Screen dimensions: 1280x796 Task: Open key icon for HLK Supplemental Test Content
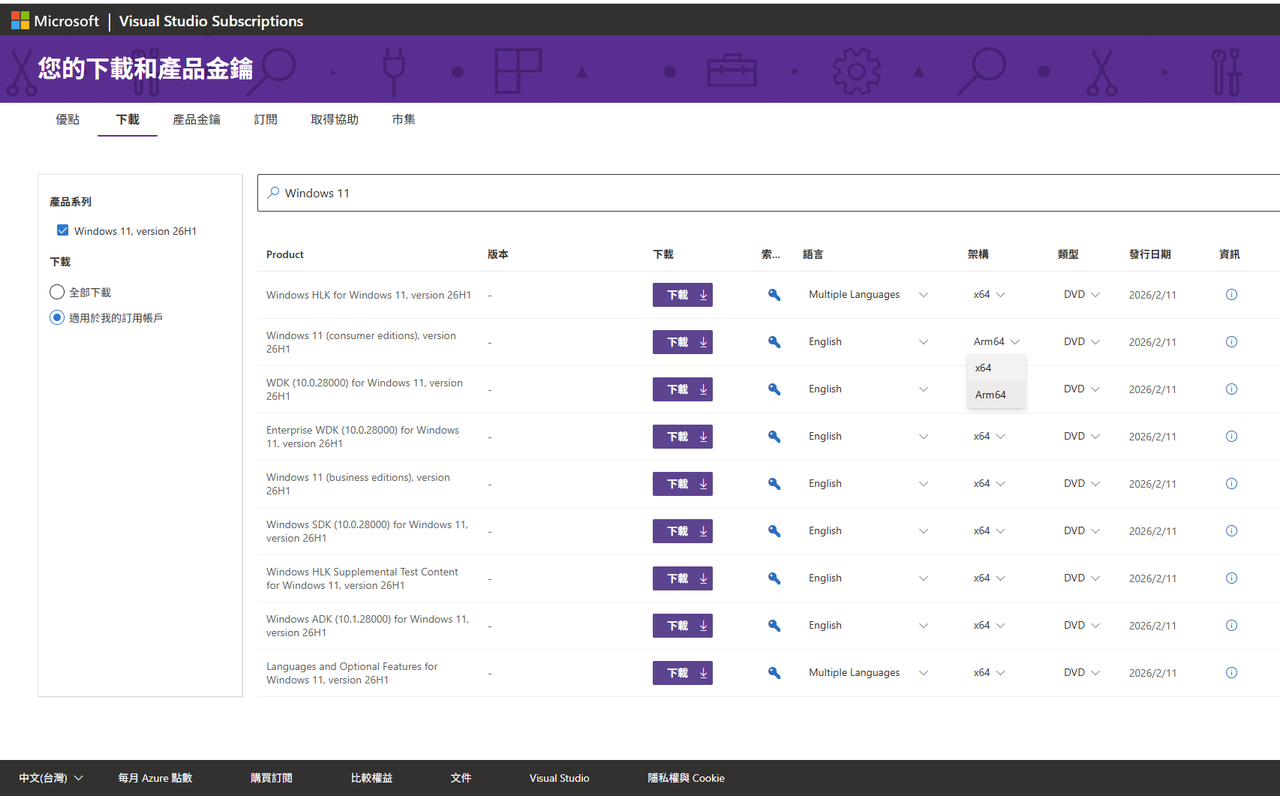tap(773, 578)
